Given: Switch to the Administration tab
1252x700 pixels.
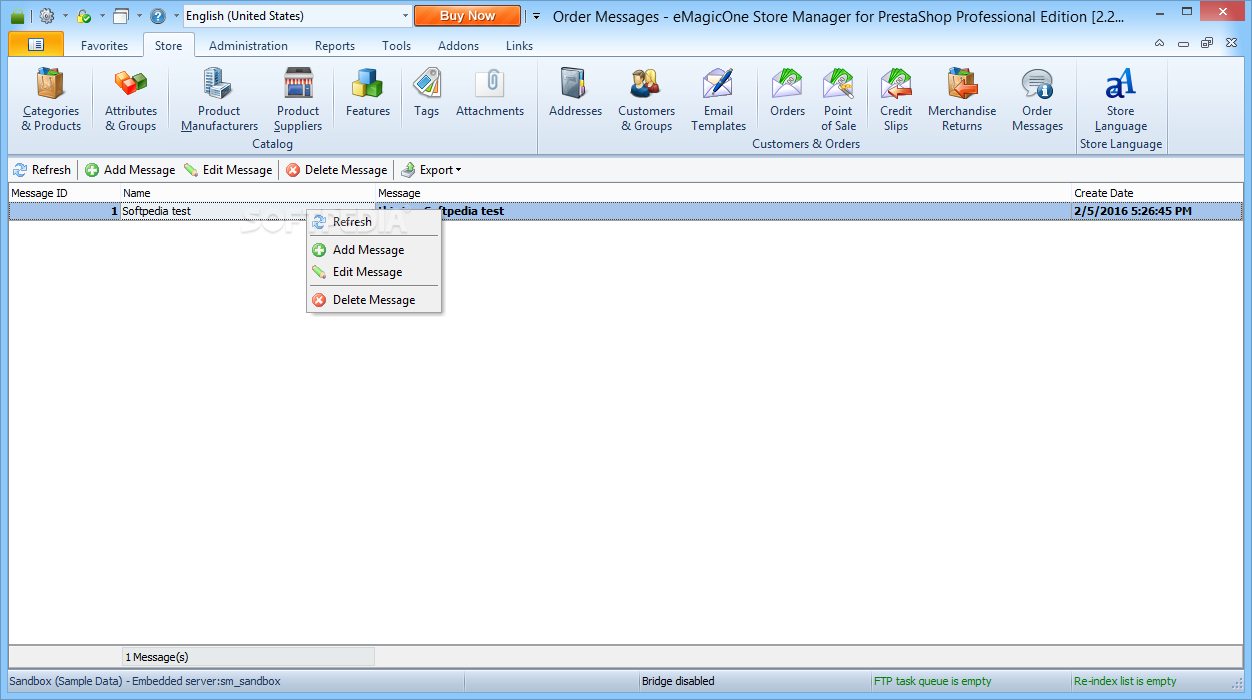Looking at the screenshot, I should click(x=248, y=46).
